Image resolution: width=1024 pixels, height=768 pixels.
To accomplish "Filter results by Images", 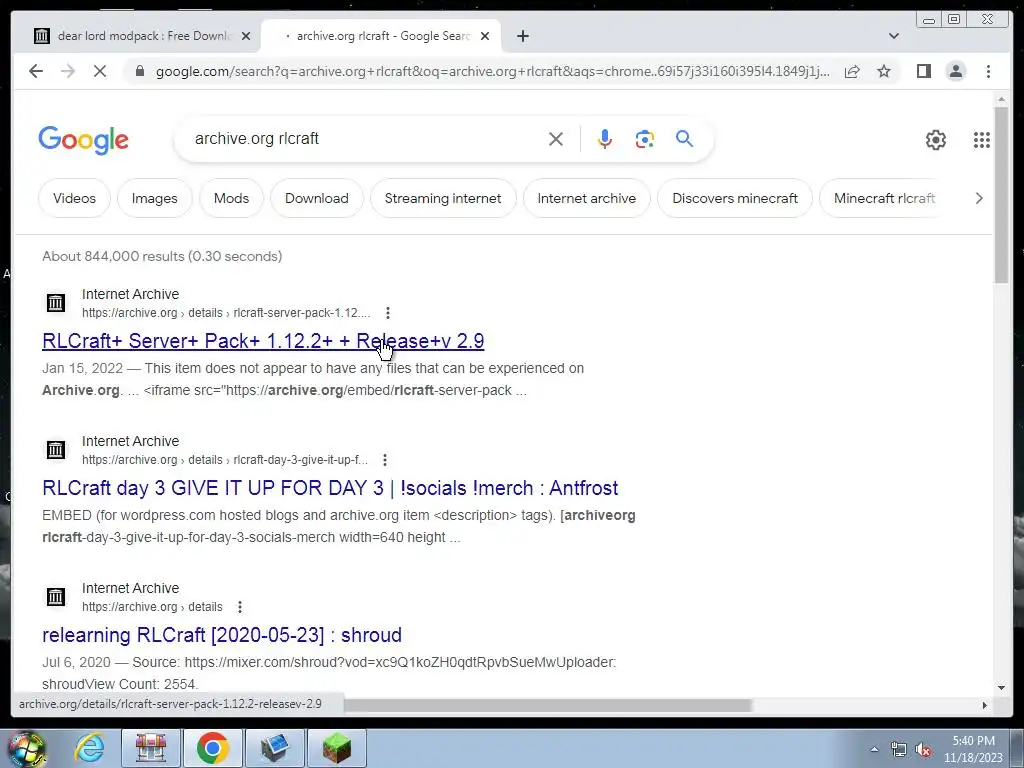I will 155,198.
